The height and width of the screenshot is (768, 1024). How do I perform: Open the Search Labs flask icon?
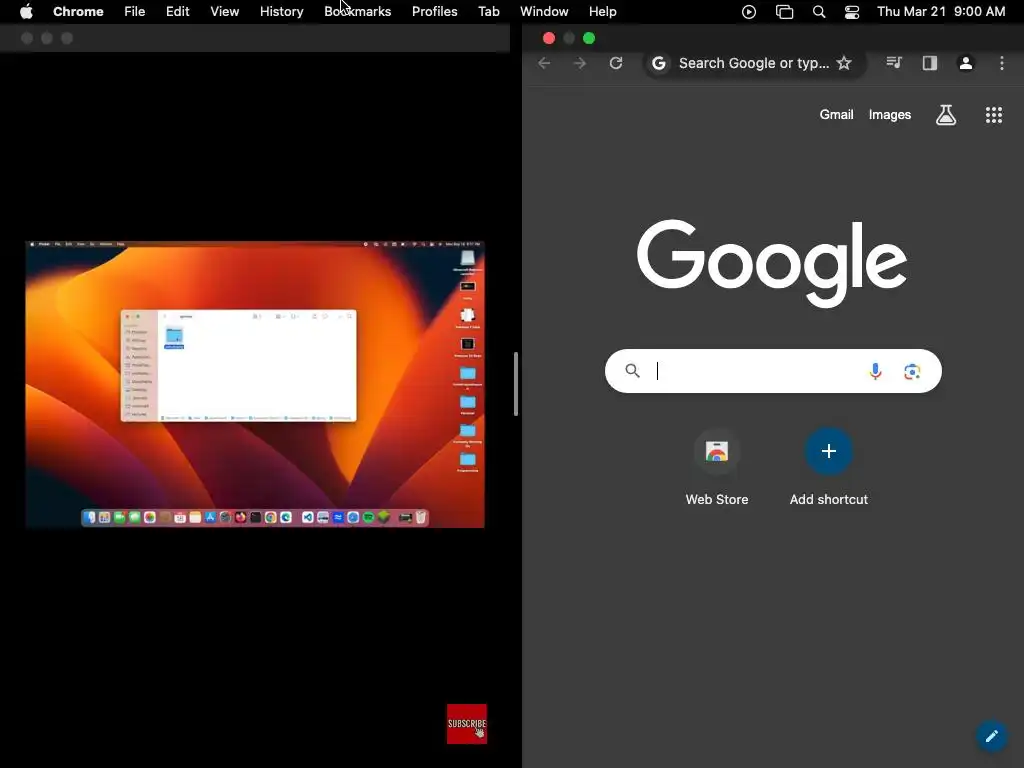tap(946, 115)
